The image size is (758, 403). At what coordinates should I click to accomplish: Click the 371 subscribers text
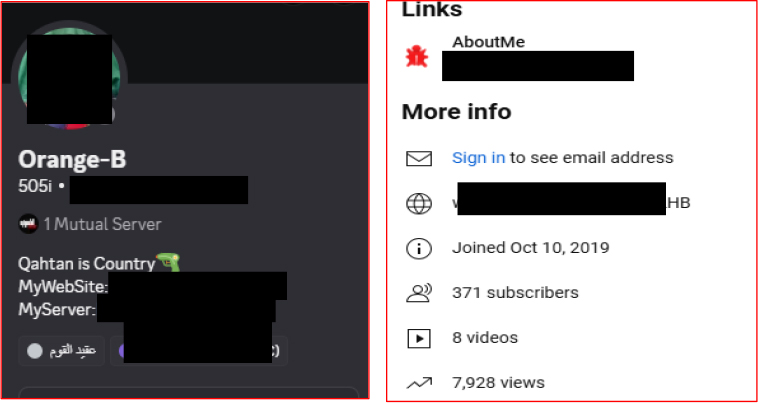click(515, 293)
